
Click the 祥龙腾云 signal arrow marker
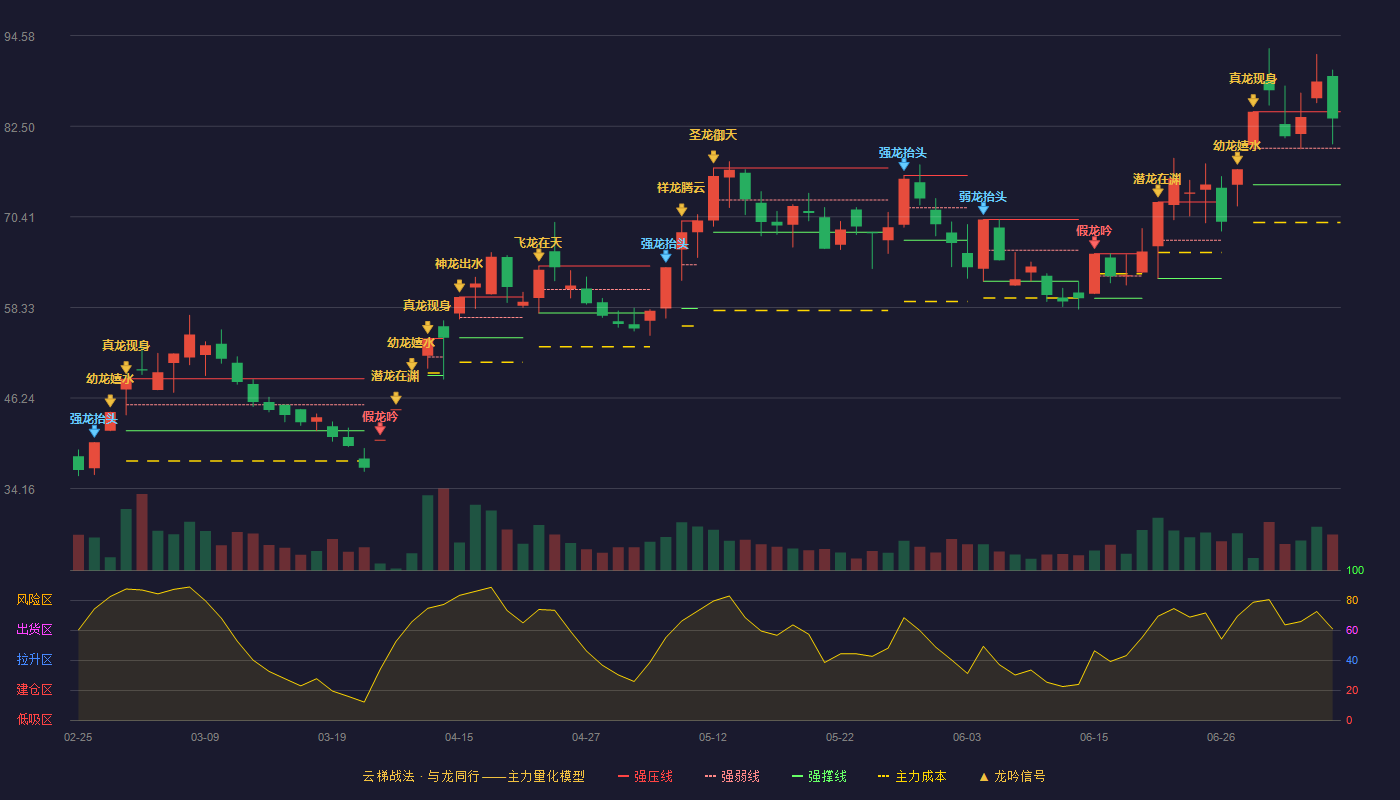coord(681,210)
